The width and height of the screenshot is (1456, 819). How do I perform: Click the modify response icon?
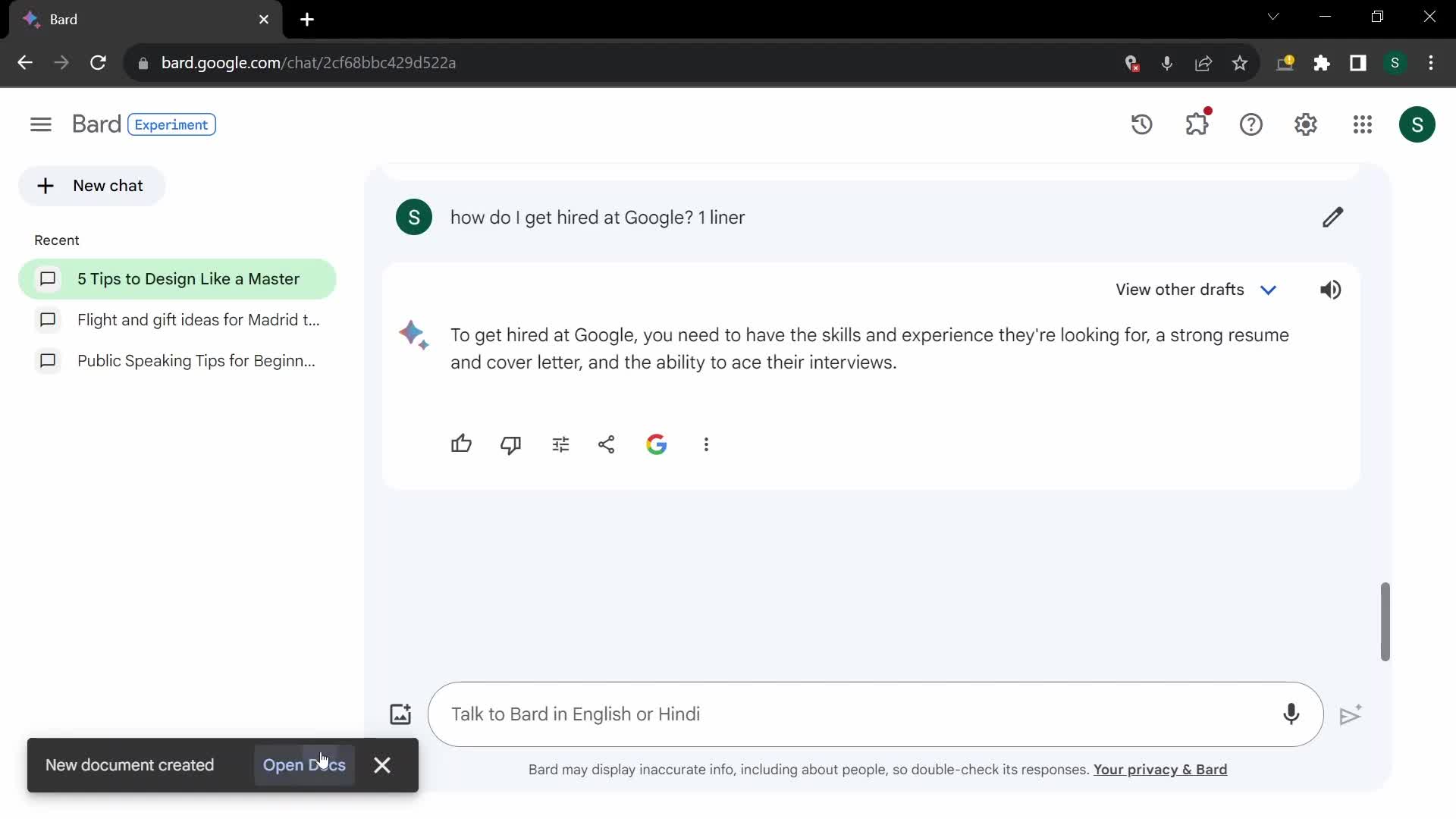coord(561,444)
